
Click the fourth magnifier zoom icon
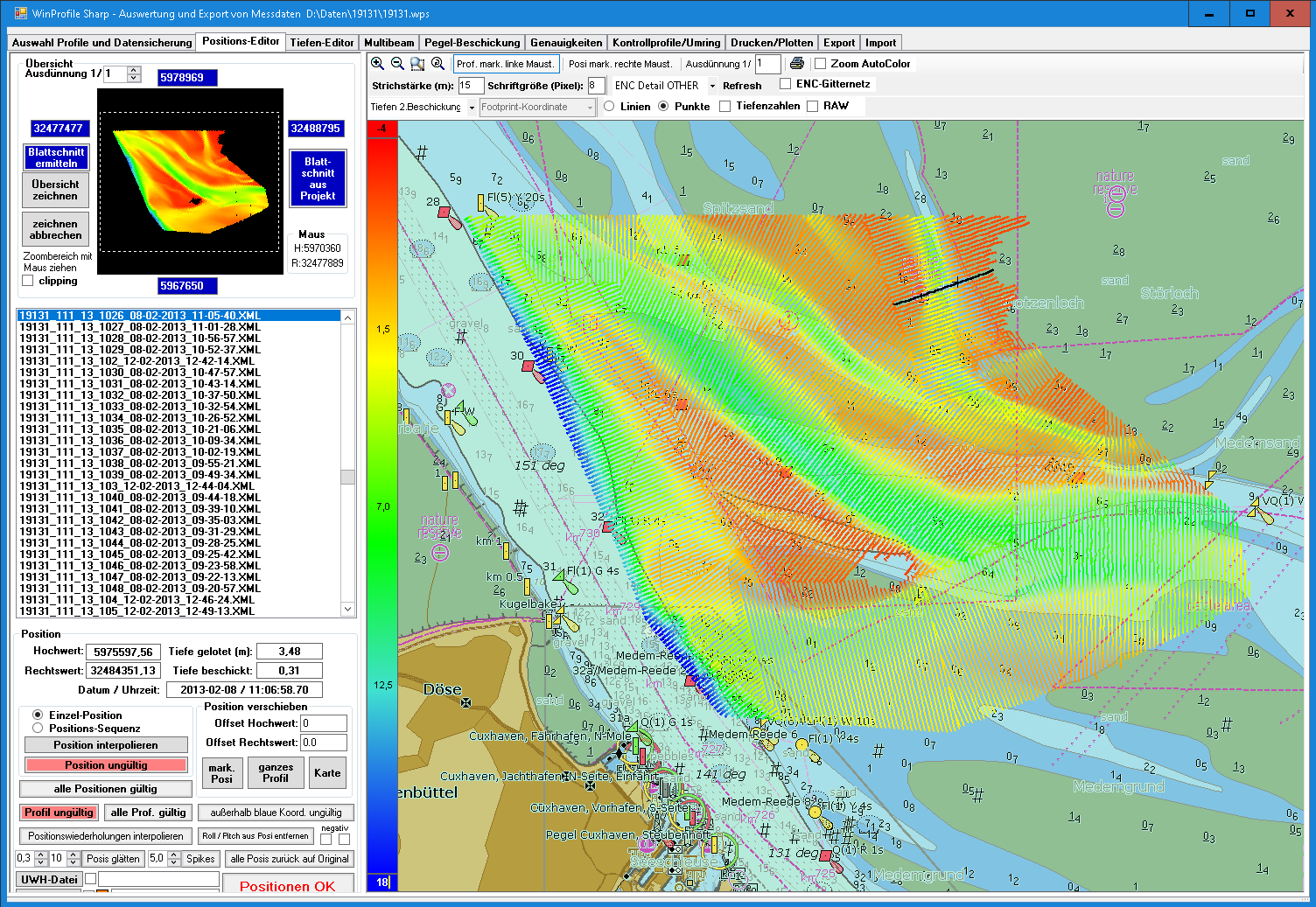[437, 64]
